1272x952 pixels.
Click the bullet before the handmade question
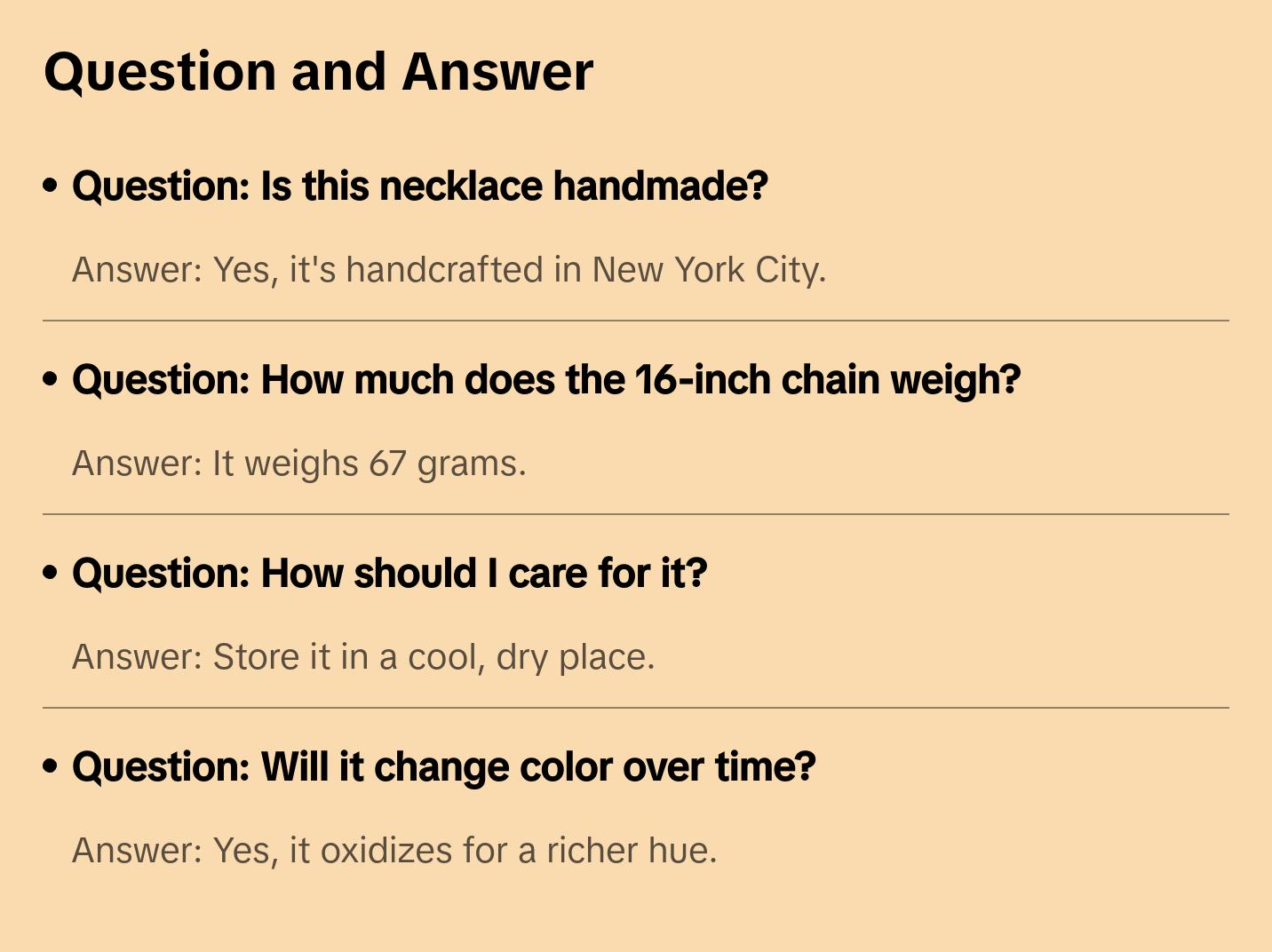[51, 186]
